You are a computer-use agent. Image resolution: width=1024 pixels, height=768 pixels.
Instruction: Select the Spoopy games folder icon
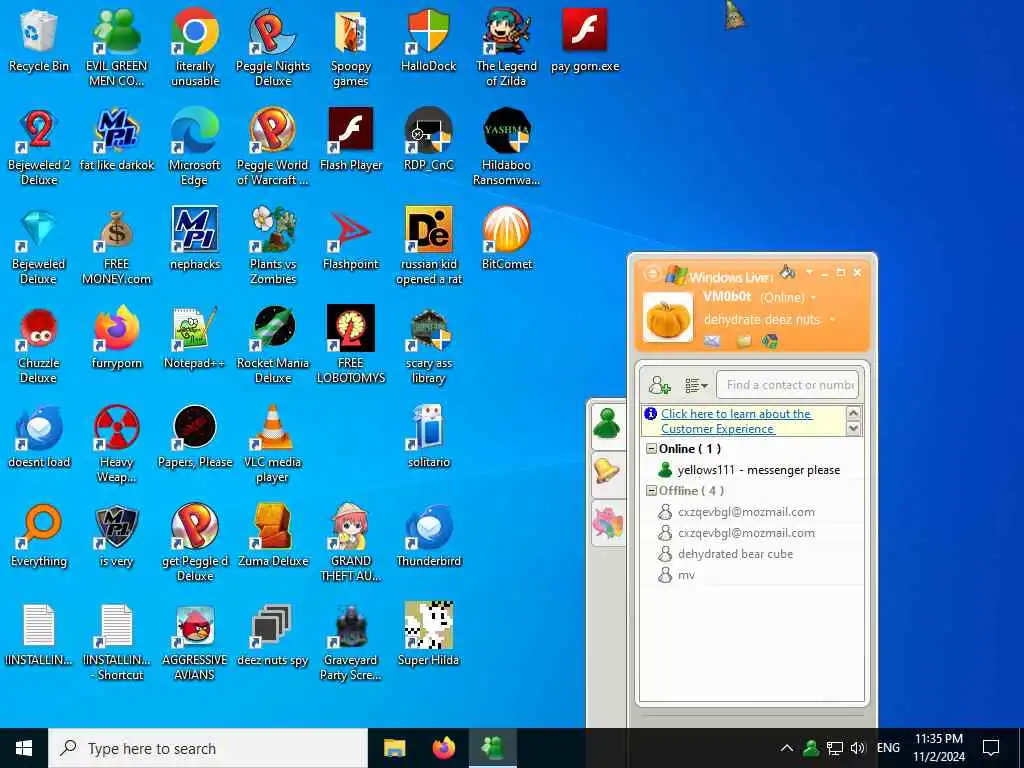point(351,48)
